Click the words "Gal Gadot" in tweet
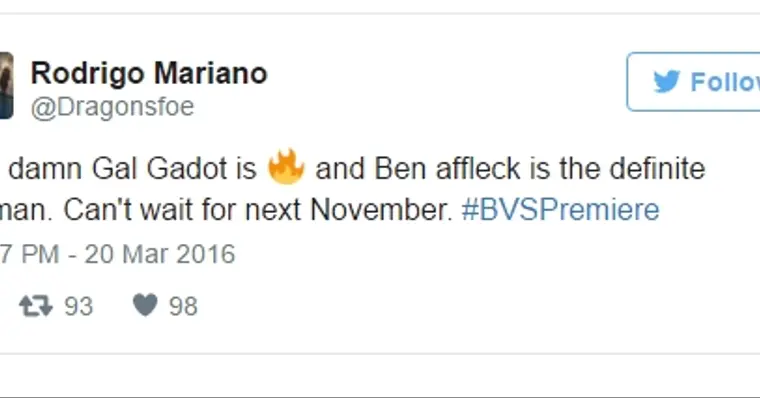 (x=159, y=169)
